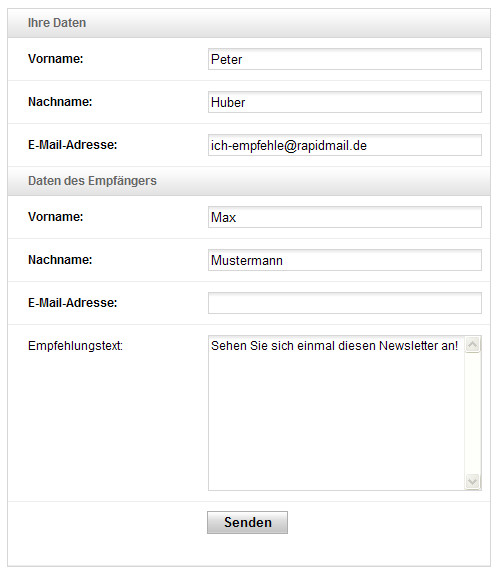
Task: Submit the form with the Senden button
Action: (x=247, y=522)
